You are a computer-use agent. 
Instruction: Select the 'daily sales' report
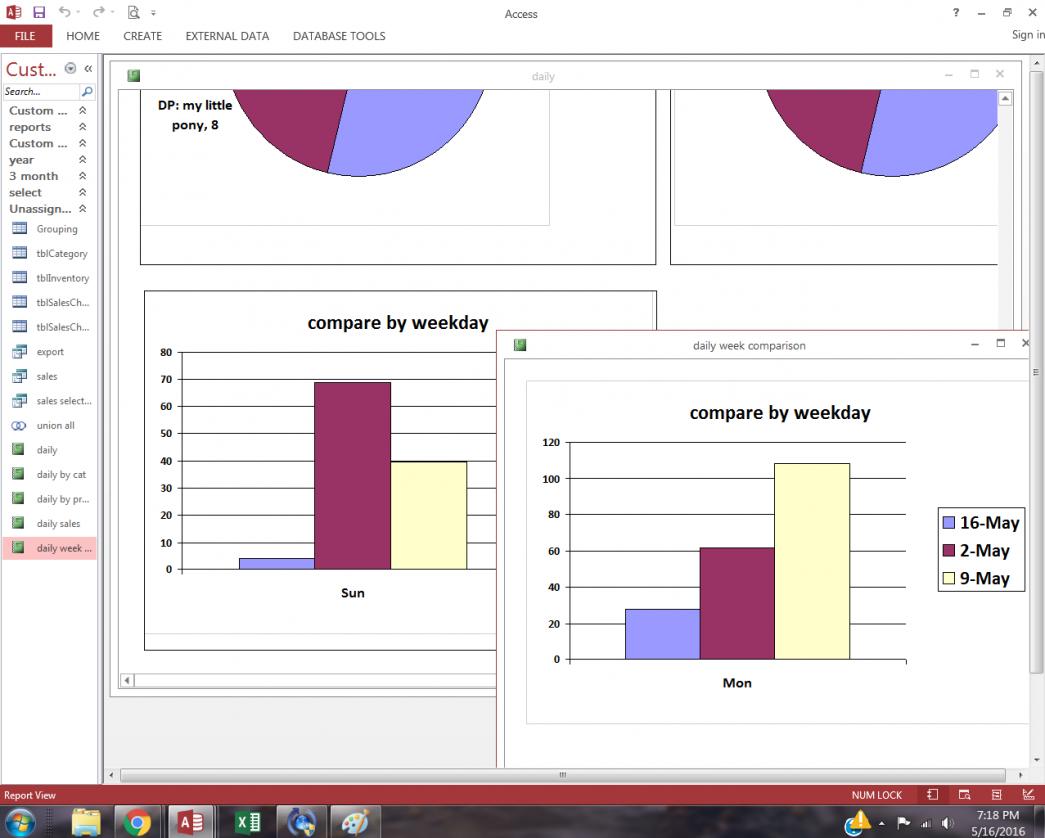pyautogui.click(x=50, y=523)
